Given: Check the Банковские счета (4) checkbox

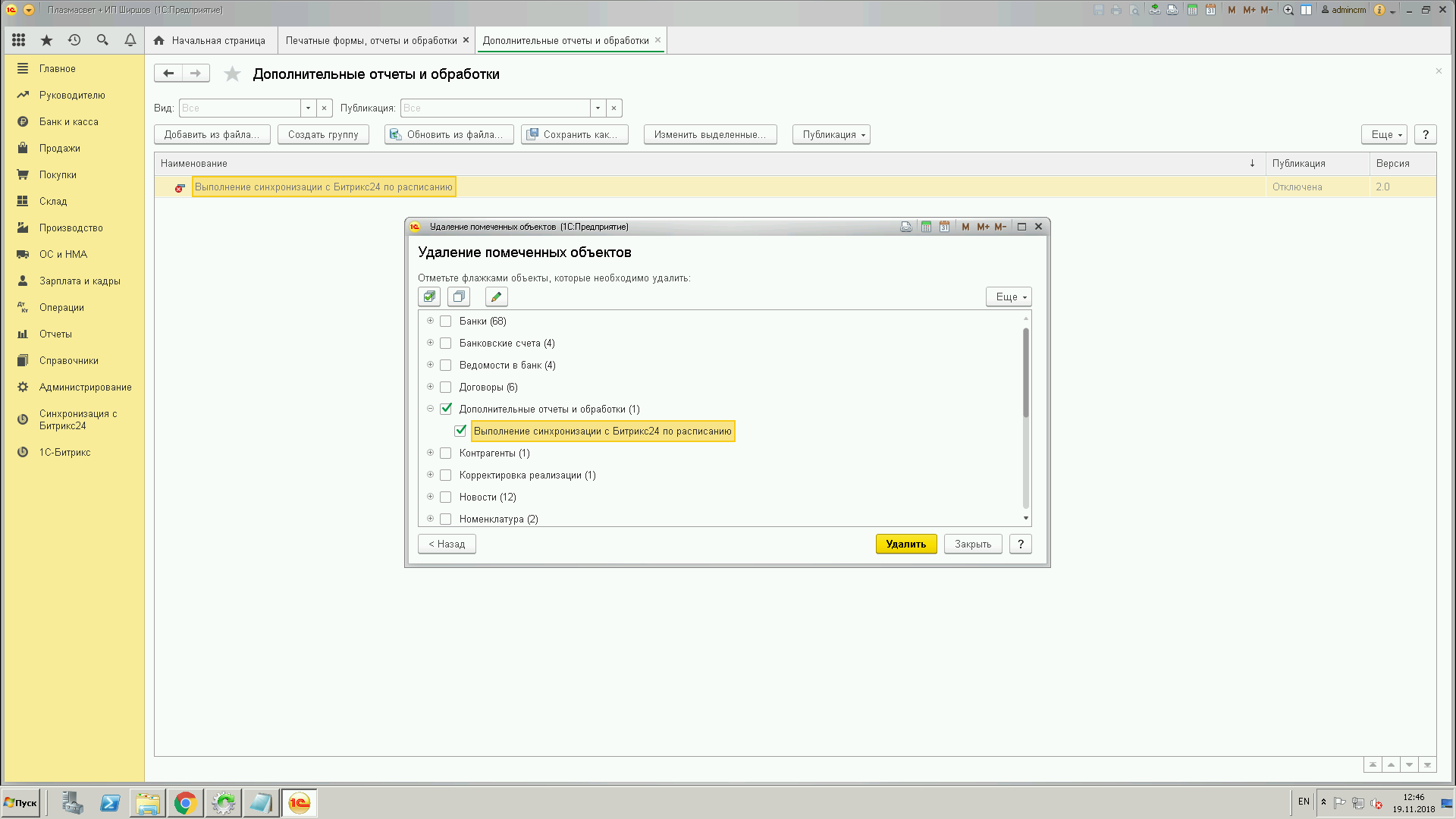Looking at the screenshot, I should [x=446, y=344].
